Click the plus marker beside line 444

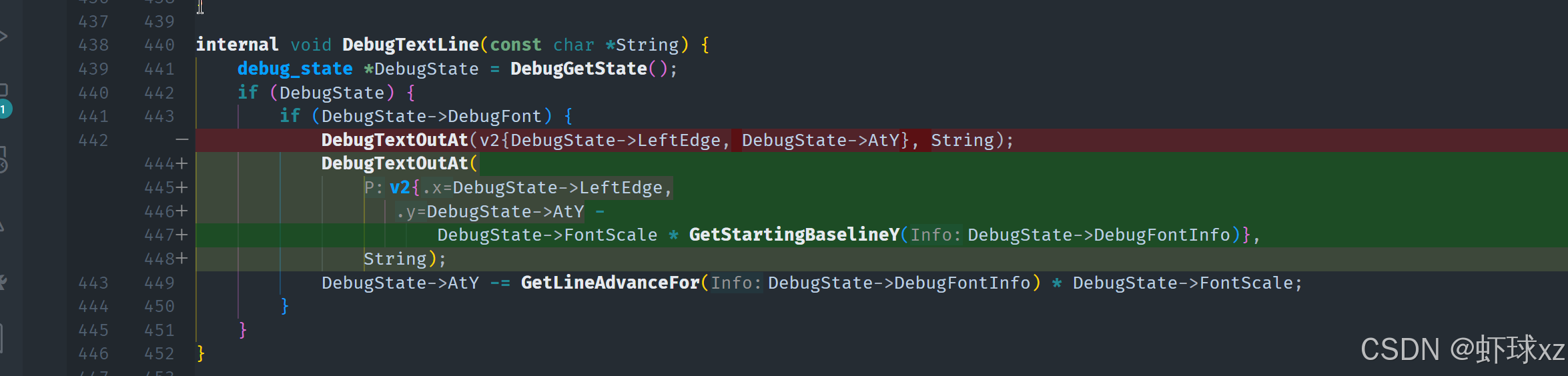(182, 164)
